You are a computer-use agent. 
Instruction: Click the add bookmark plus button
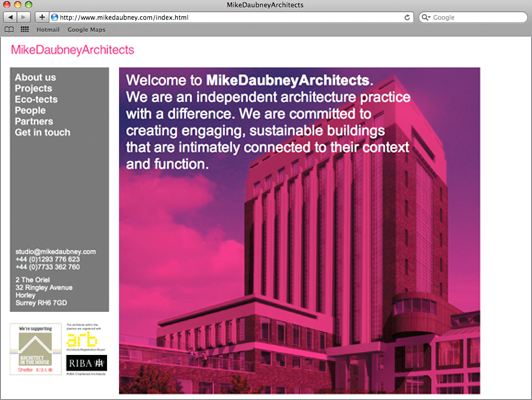[x=41, y=17]
